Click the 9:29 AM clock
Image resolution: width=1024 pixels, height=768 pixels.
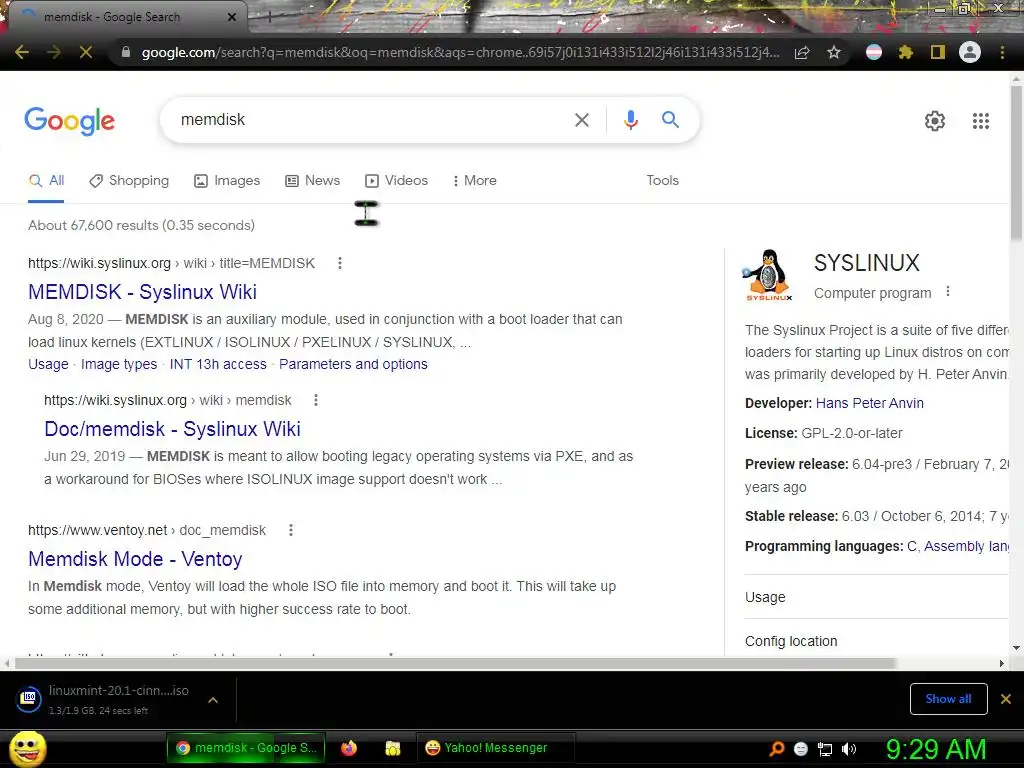(936, 750)
